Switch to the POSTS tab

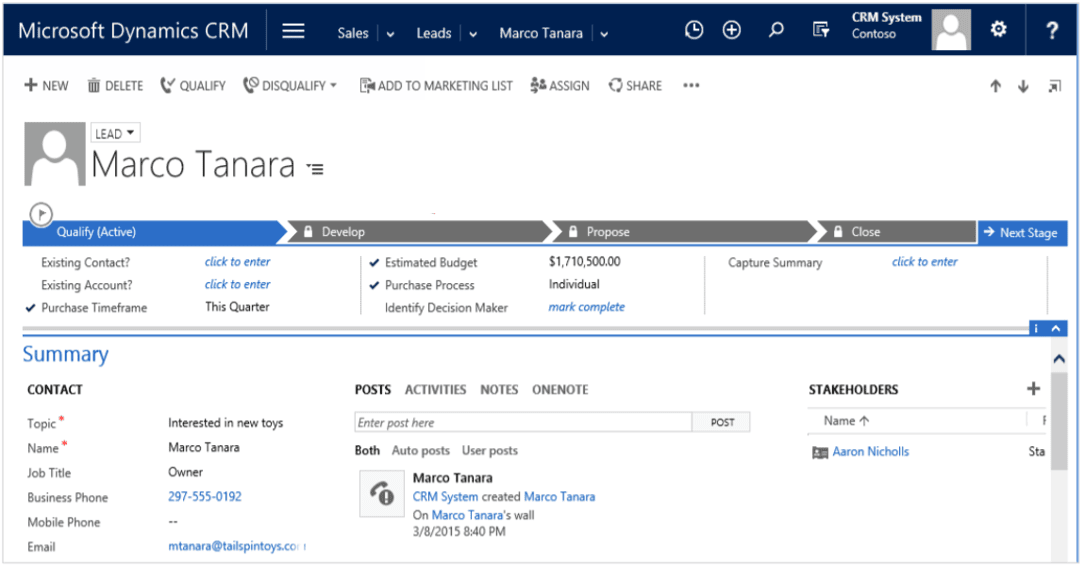point(373,390)
